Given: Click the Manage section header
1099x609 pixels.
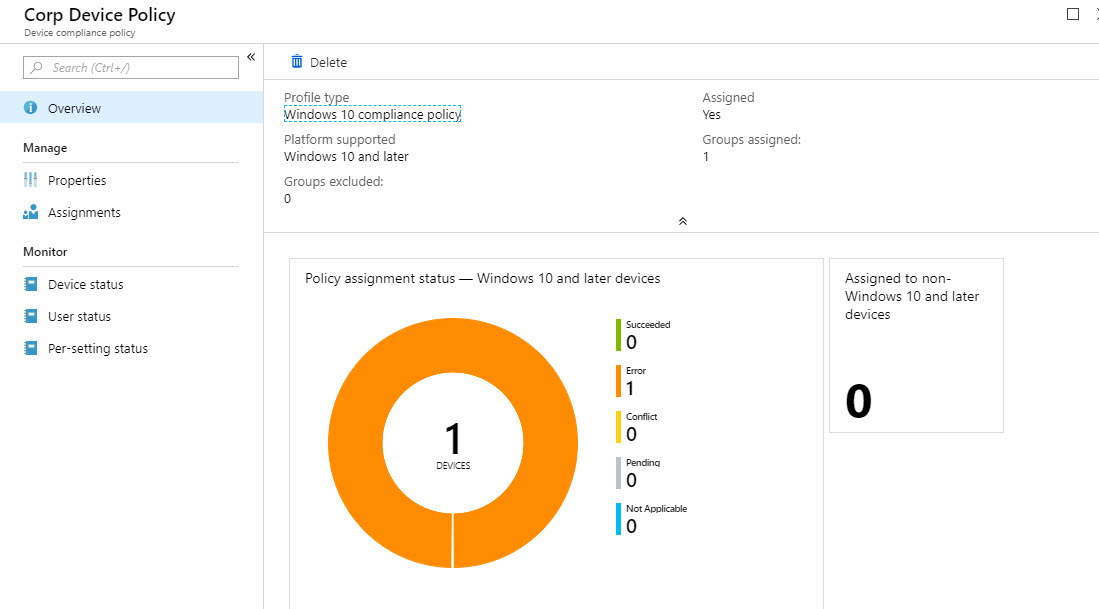Looking at the screenshot, I should 45,148.
